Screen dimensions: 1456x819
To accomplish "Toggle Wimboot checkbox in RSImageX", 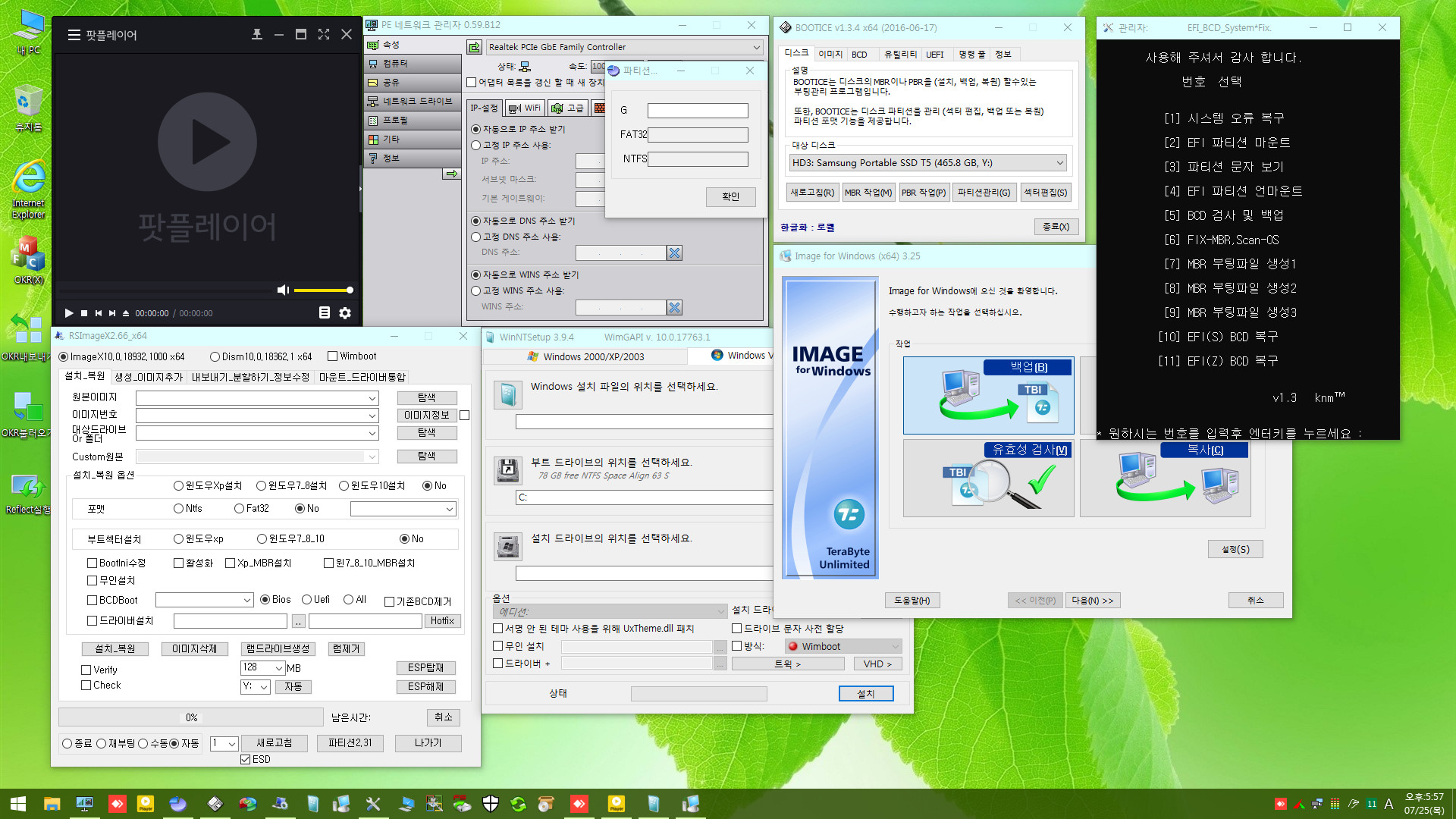I will click(332, 356).
